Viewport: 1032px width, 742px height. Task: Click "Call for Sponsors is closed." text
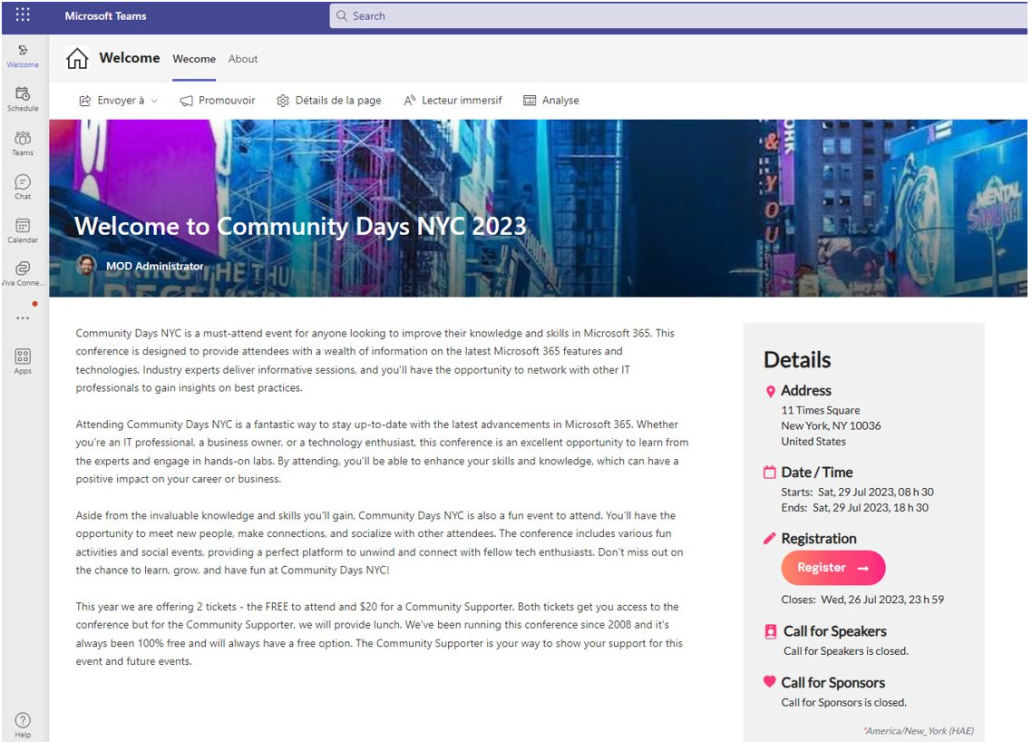(x=844, y=702)
